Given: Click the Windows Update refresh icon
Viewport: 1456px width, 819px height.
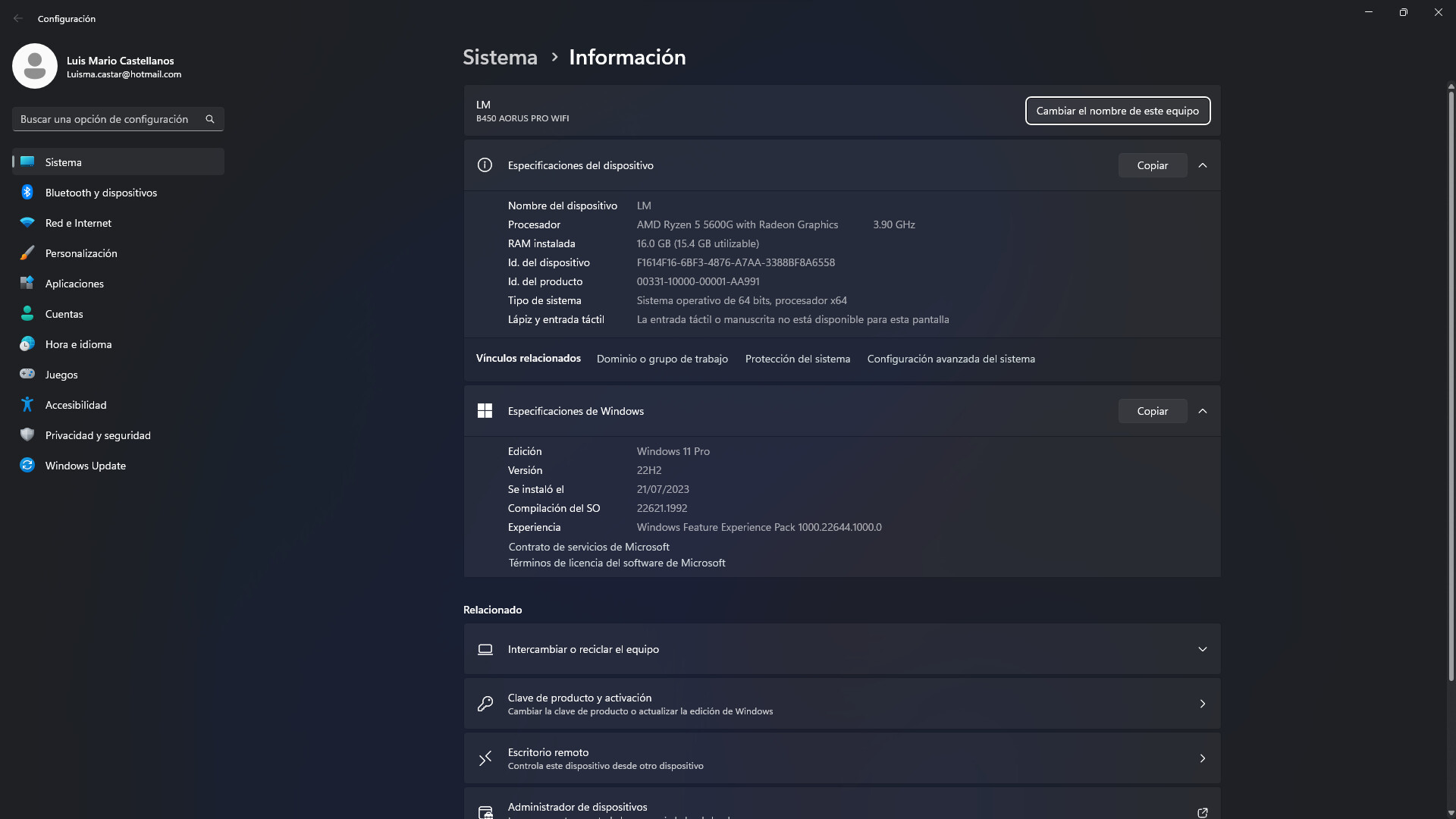Looking at the screenshot, I should (x=27, y=465).
